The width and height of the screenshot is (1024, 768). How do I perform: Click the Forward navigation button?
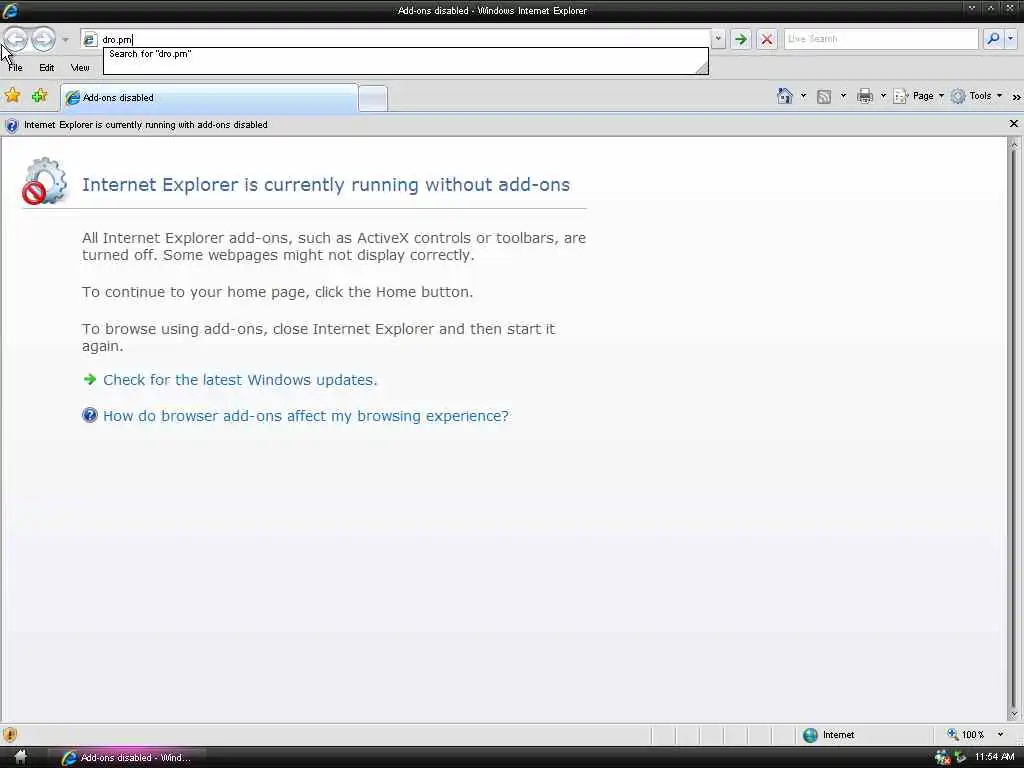(43, 39)
